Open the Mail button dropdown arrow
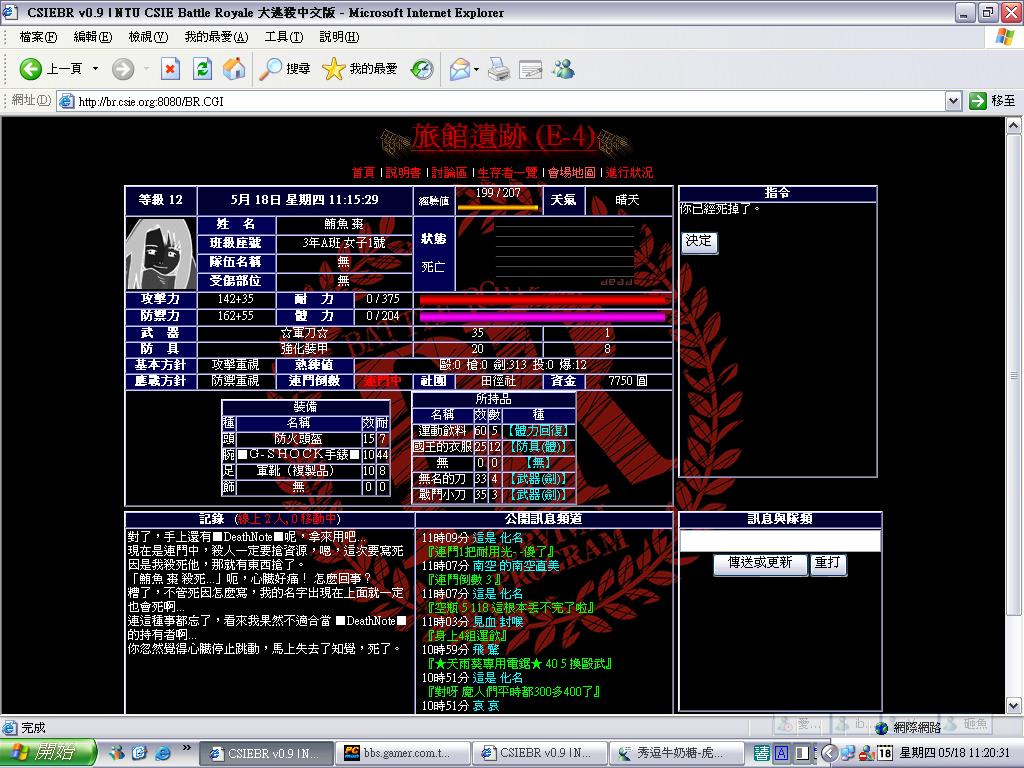The width and height of the screenshot is (1024, 768). [477, 69]
